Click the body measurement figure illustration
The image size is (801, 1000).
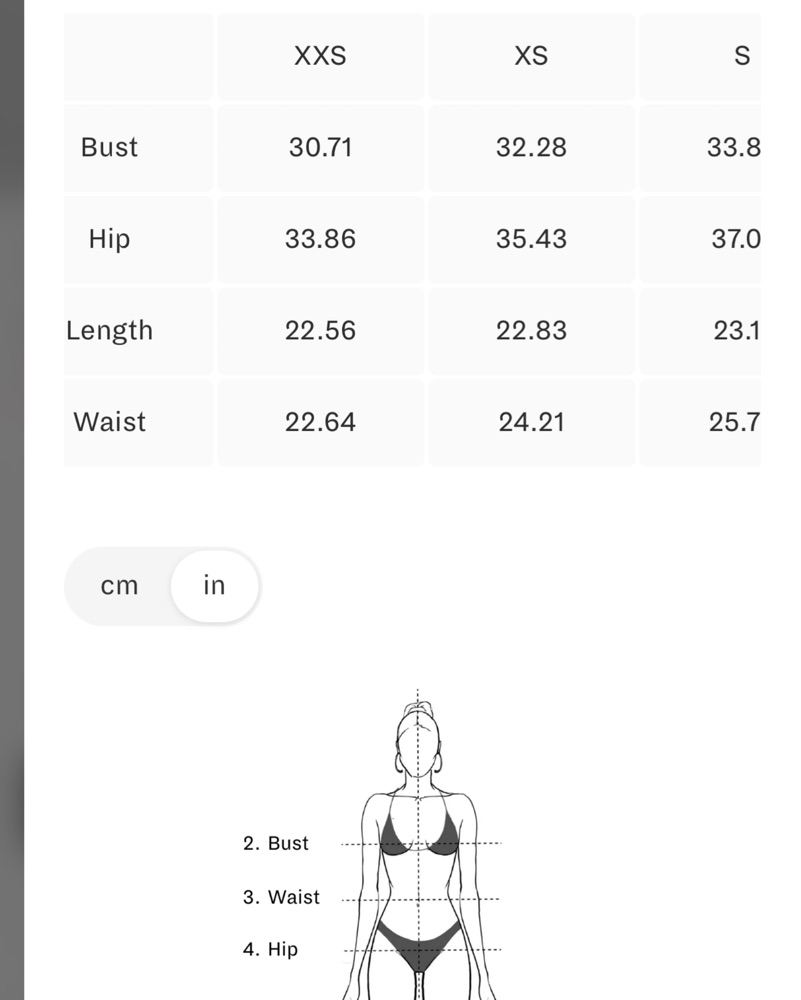pyautogui.click(x=419, y=848)
